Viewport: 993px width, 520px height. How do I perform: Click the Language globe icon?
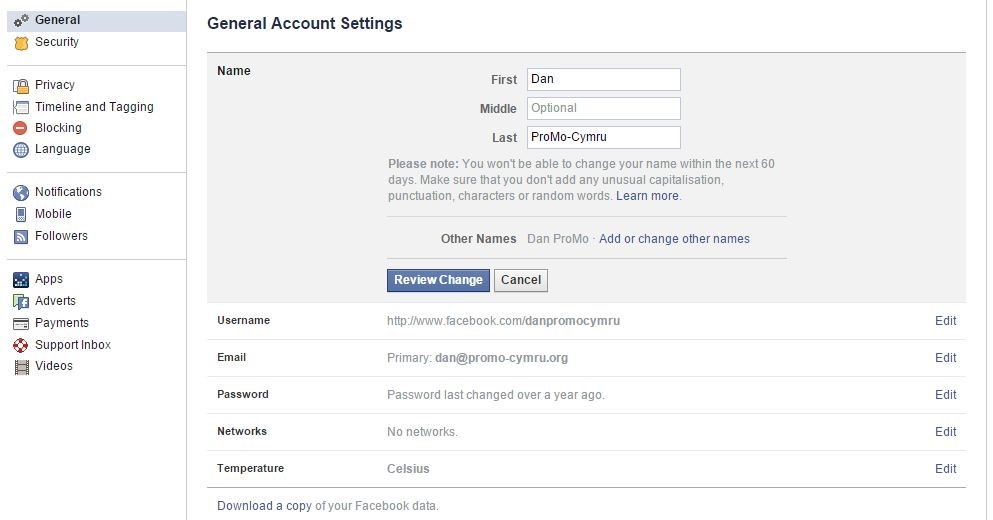pos(21,149)
